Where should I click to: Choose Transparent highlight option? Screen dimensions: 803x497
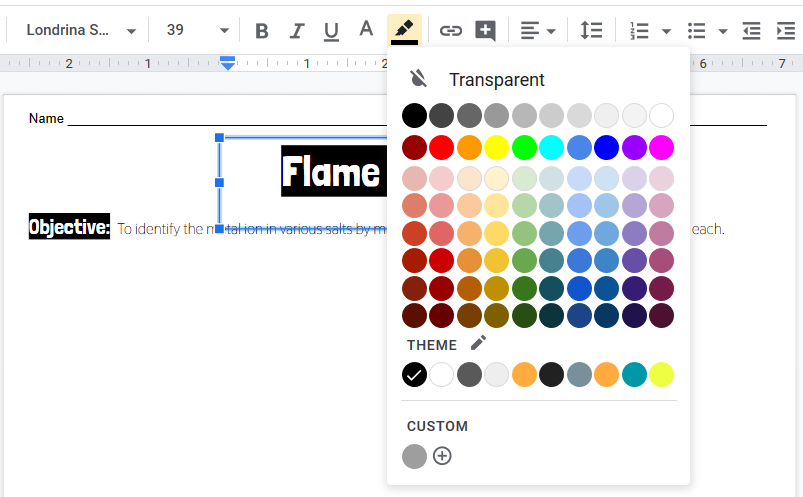coord(478,80)
